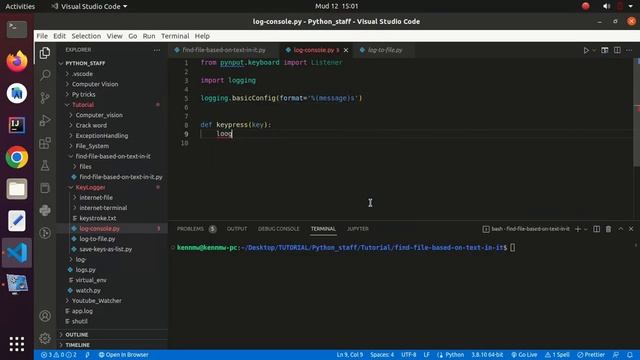This screenshot has width=640, height=360.
Task: Split the terminal panel
Action: (x=596, y=229)
